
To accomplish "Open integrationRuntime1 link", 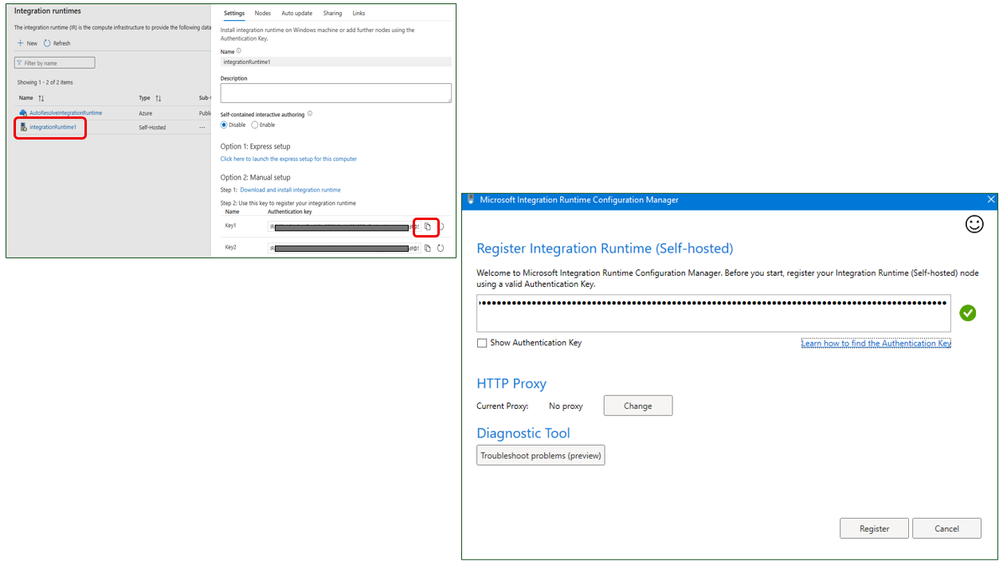I will click(53, 127).
